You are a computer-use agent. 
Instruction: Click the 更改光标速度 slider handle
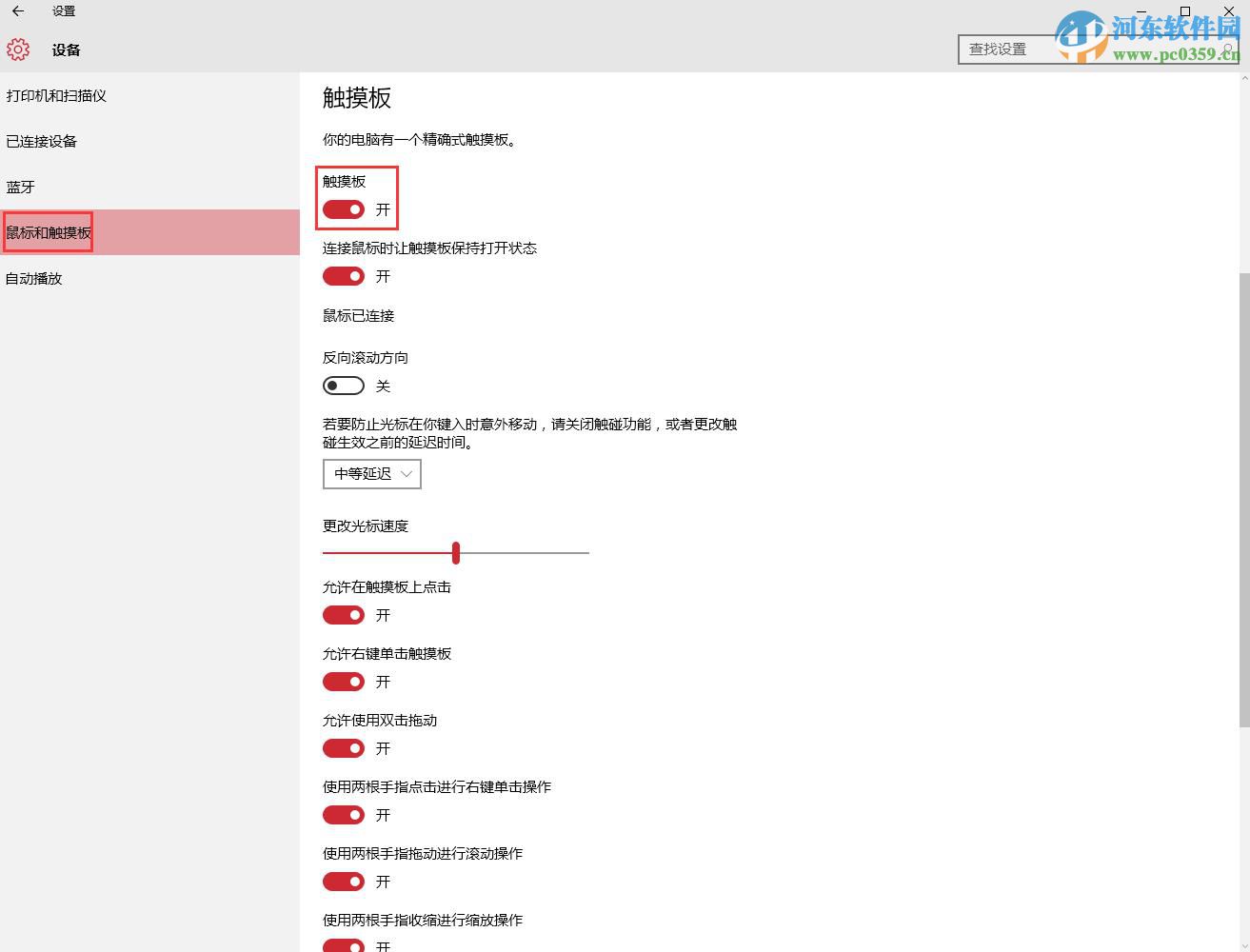pyautogui.click(x=455, y=552)
